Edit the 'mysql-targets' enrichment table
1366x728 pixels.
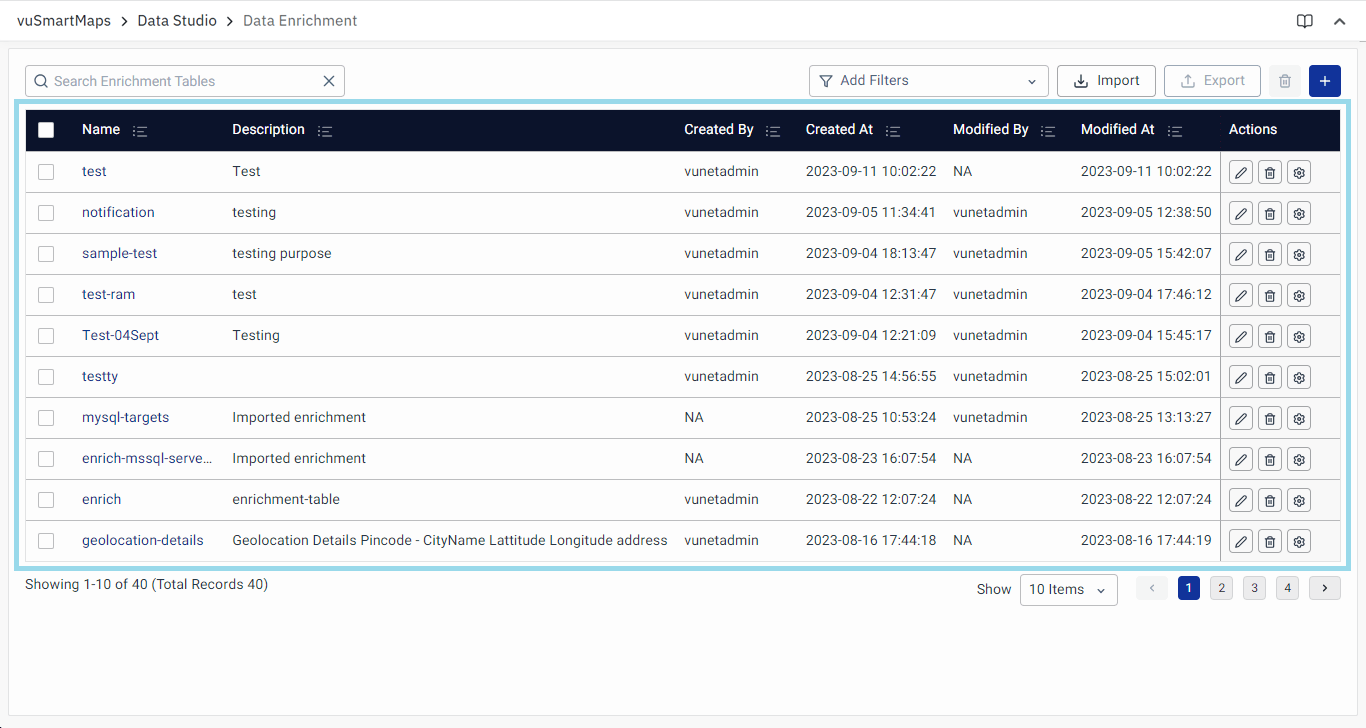1240,418
